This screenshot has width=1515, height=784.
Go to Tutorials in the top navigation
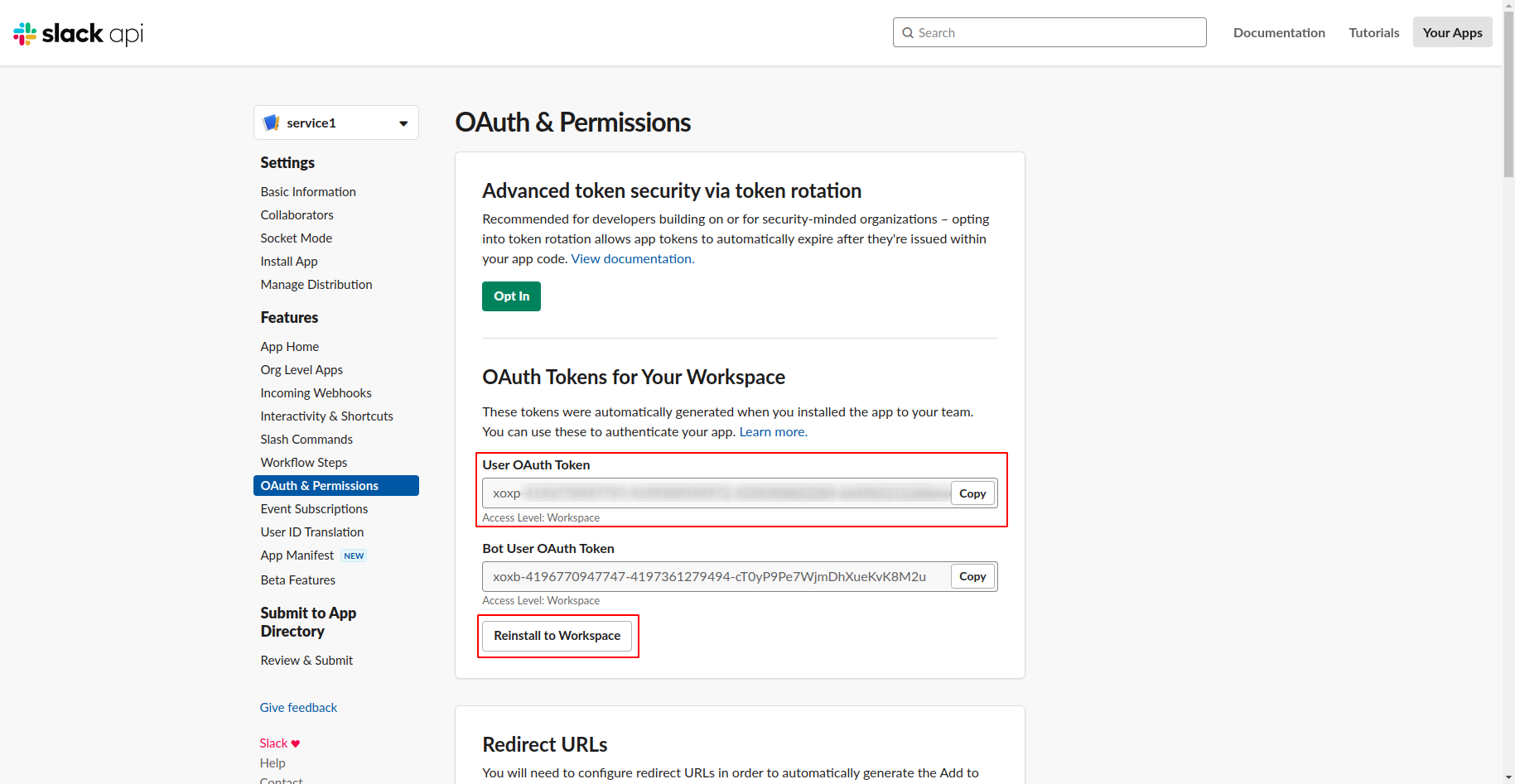tap(1373, 33)
